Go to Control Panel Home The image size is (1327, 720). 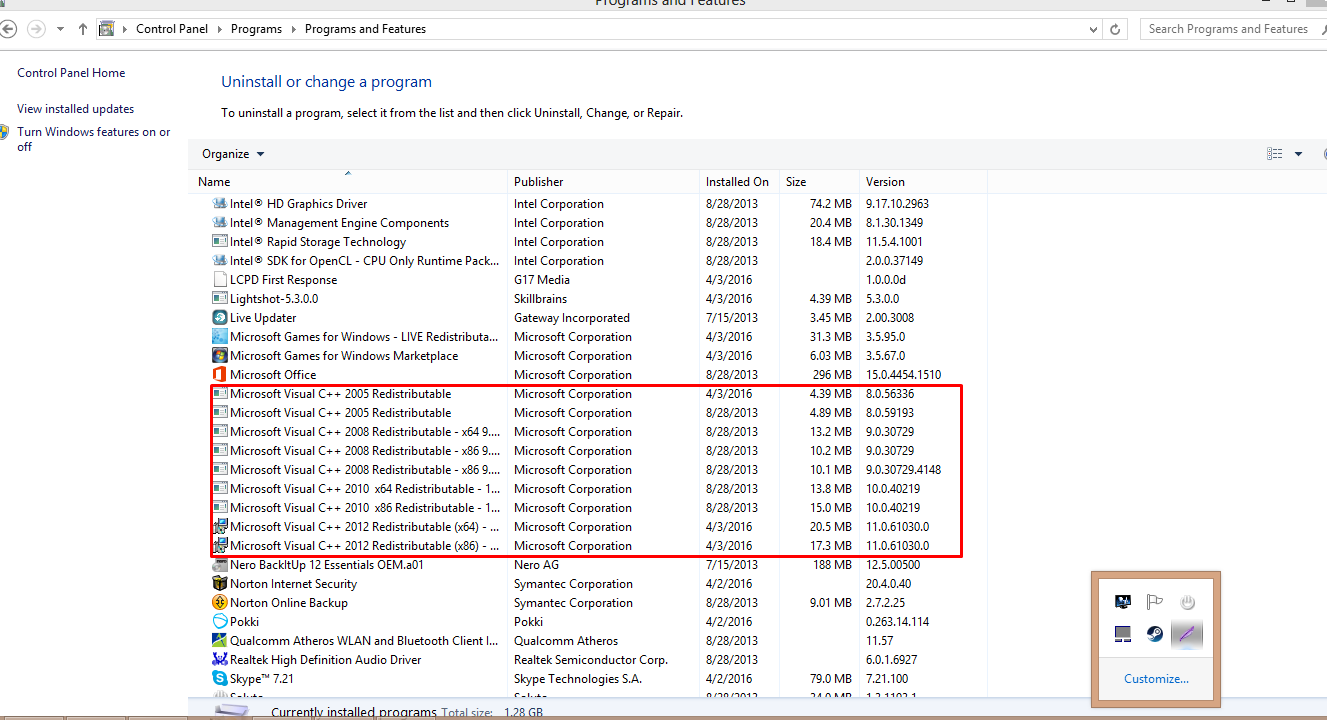(71, 73)
